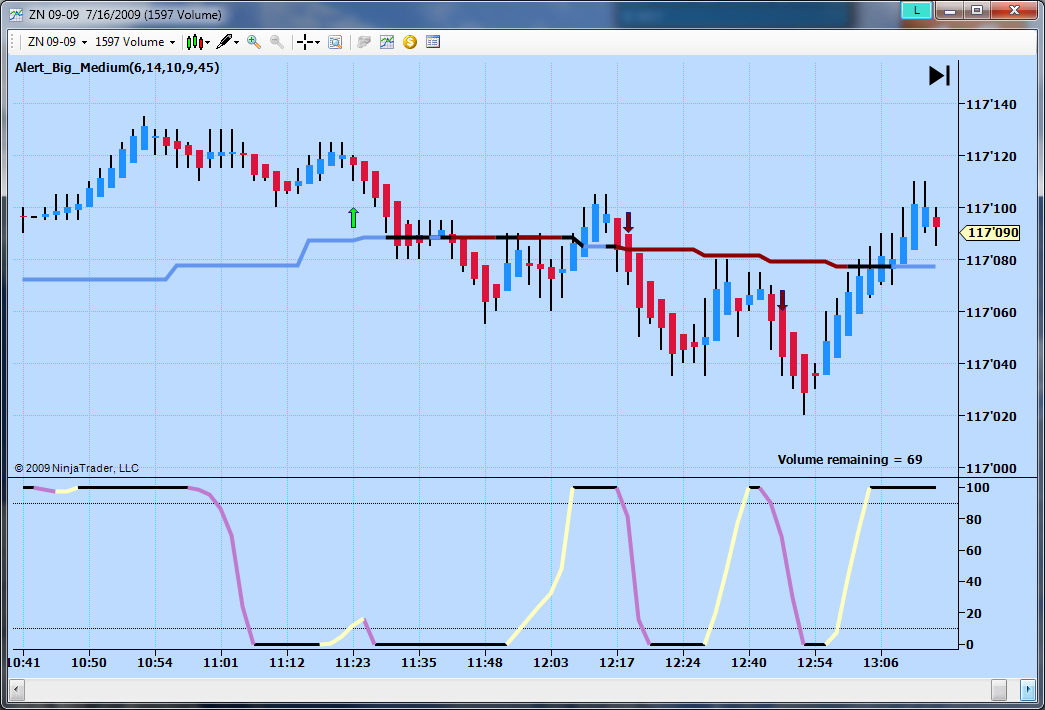This screenshot has width=1045, height=710.
Task: Click the Alert_Big_Medium(6,14,10,9,45) indicator label
Action: [x=117, y=67]
